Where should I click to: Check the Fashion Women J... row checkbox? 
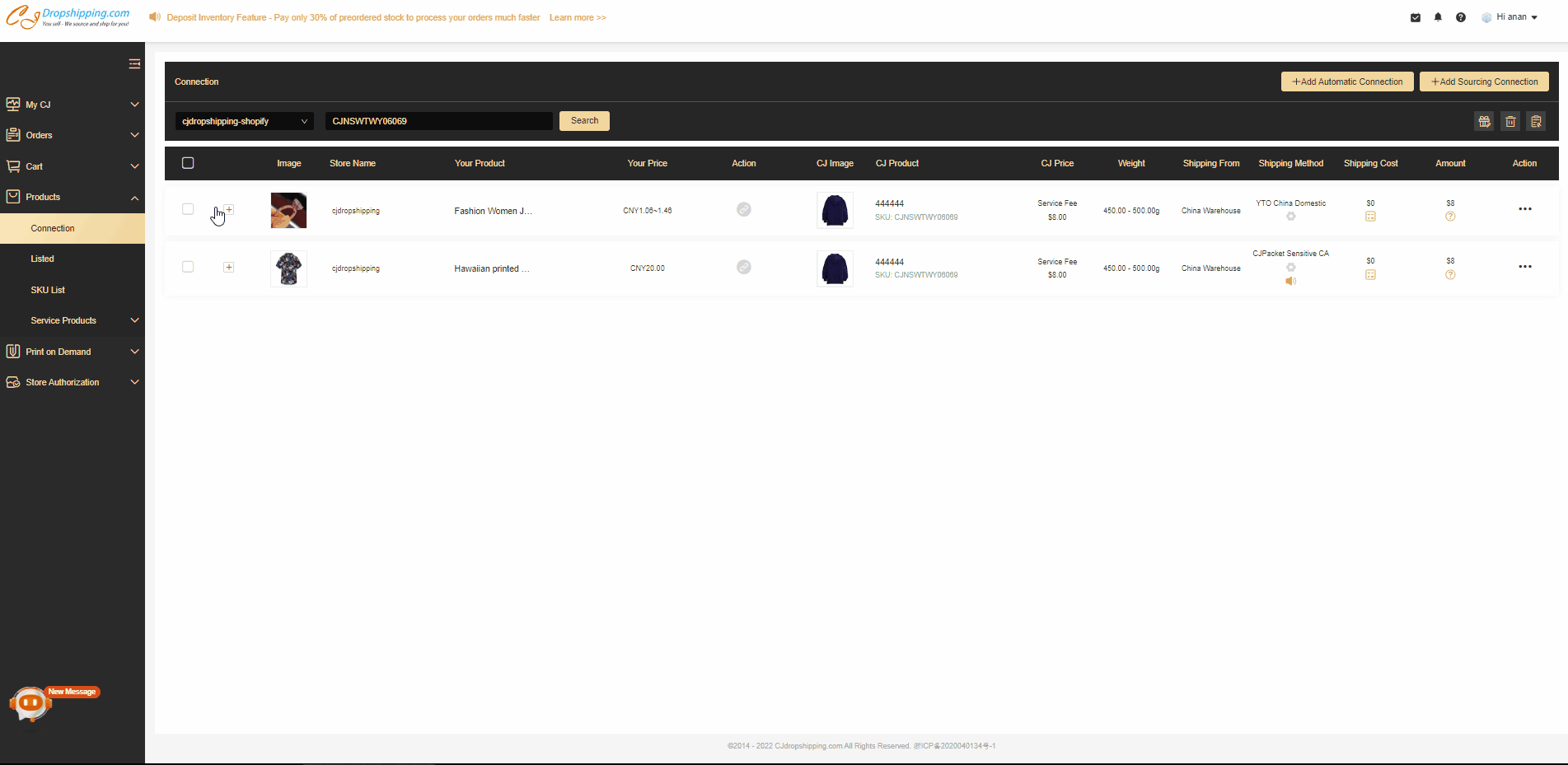pos(188,209)
